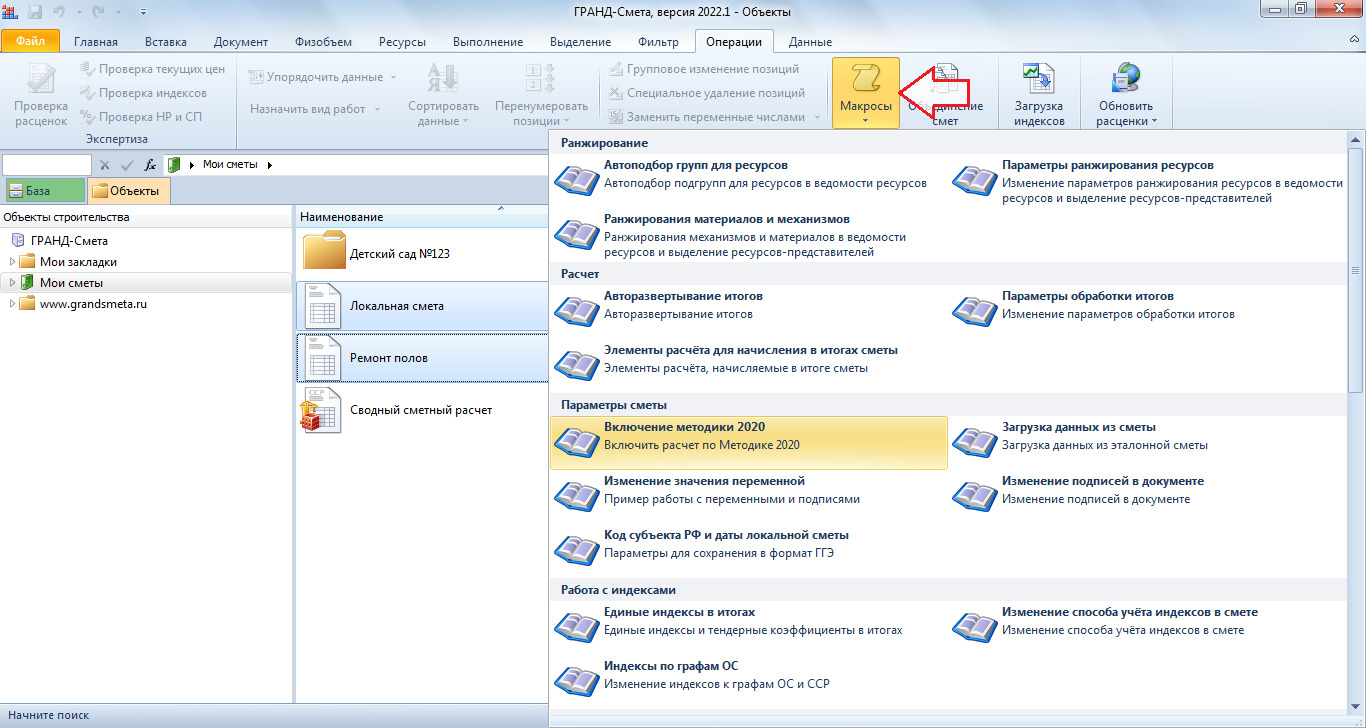Screen dimensions: 1366x728
Task: Switch to Ресурсы ribbon tab
Action: [x=402, y=42]
